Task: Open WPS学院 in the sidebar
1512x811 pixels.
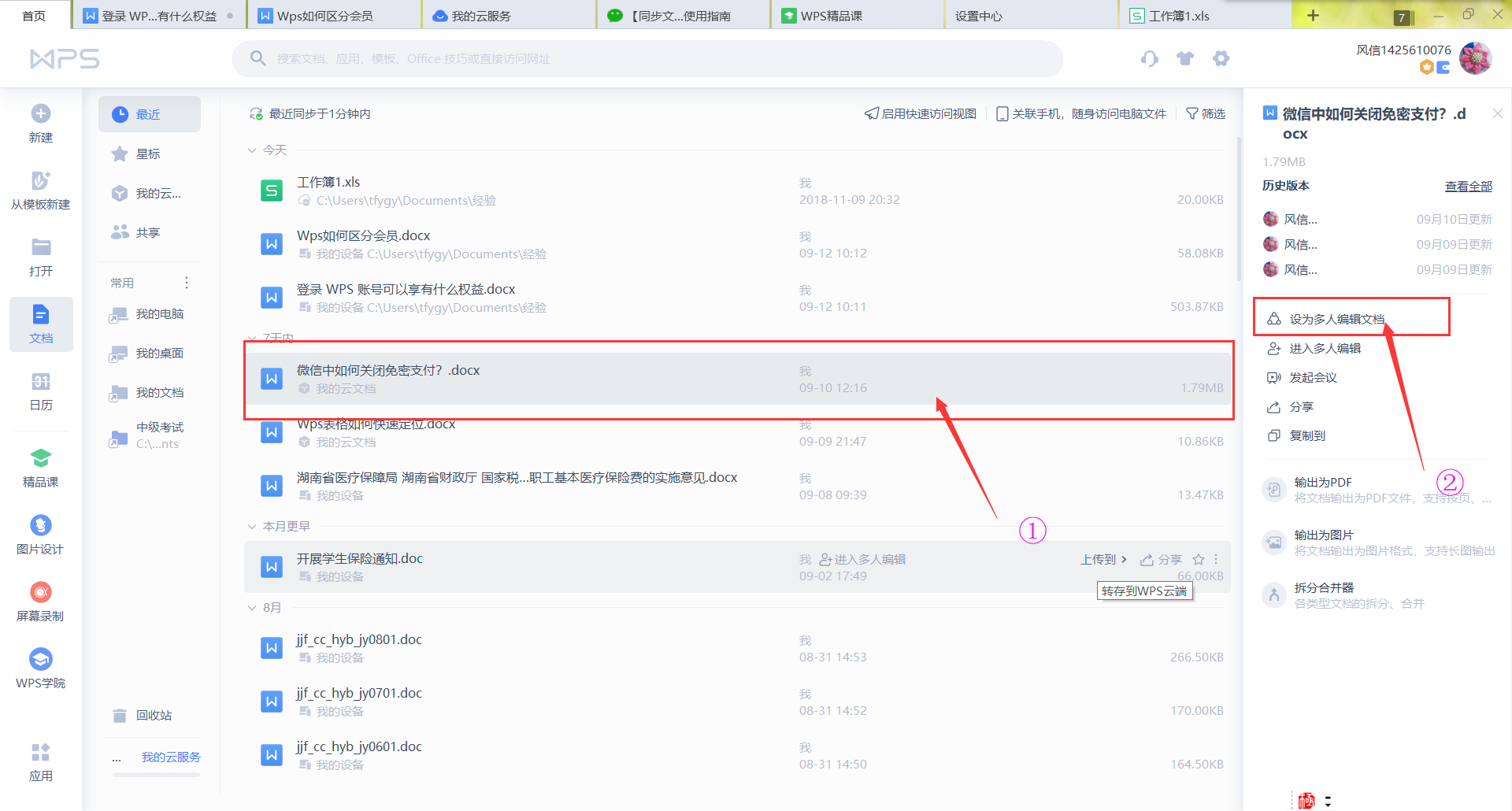Action: [41, 669]
